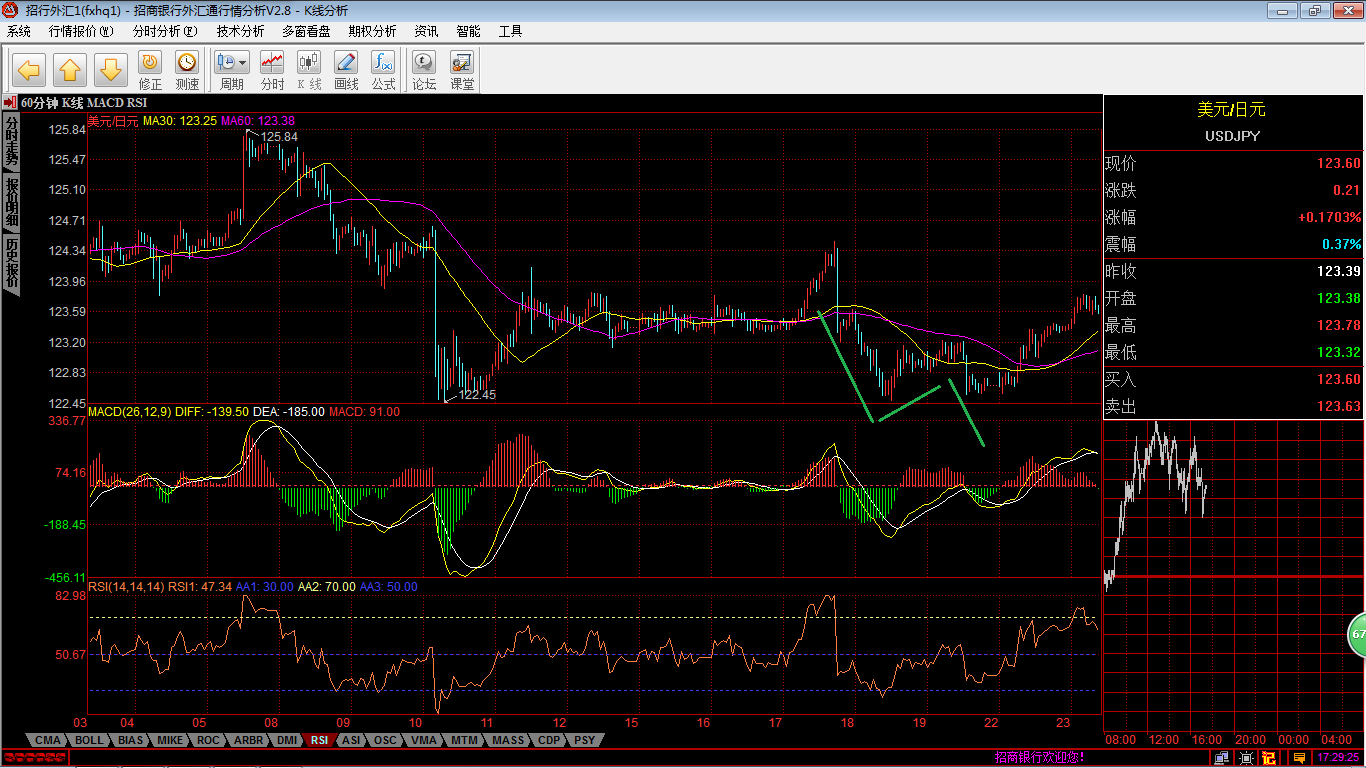Click the 125.84 high price marker on chart

[280, 137]
